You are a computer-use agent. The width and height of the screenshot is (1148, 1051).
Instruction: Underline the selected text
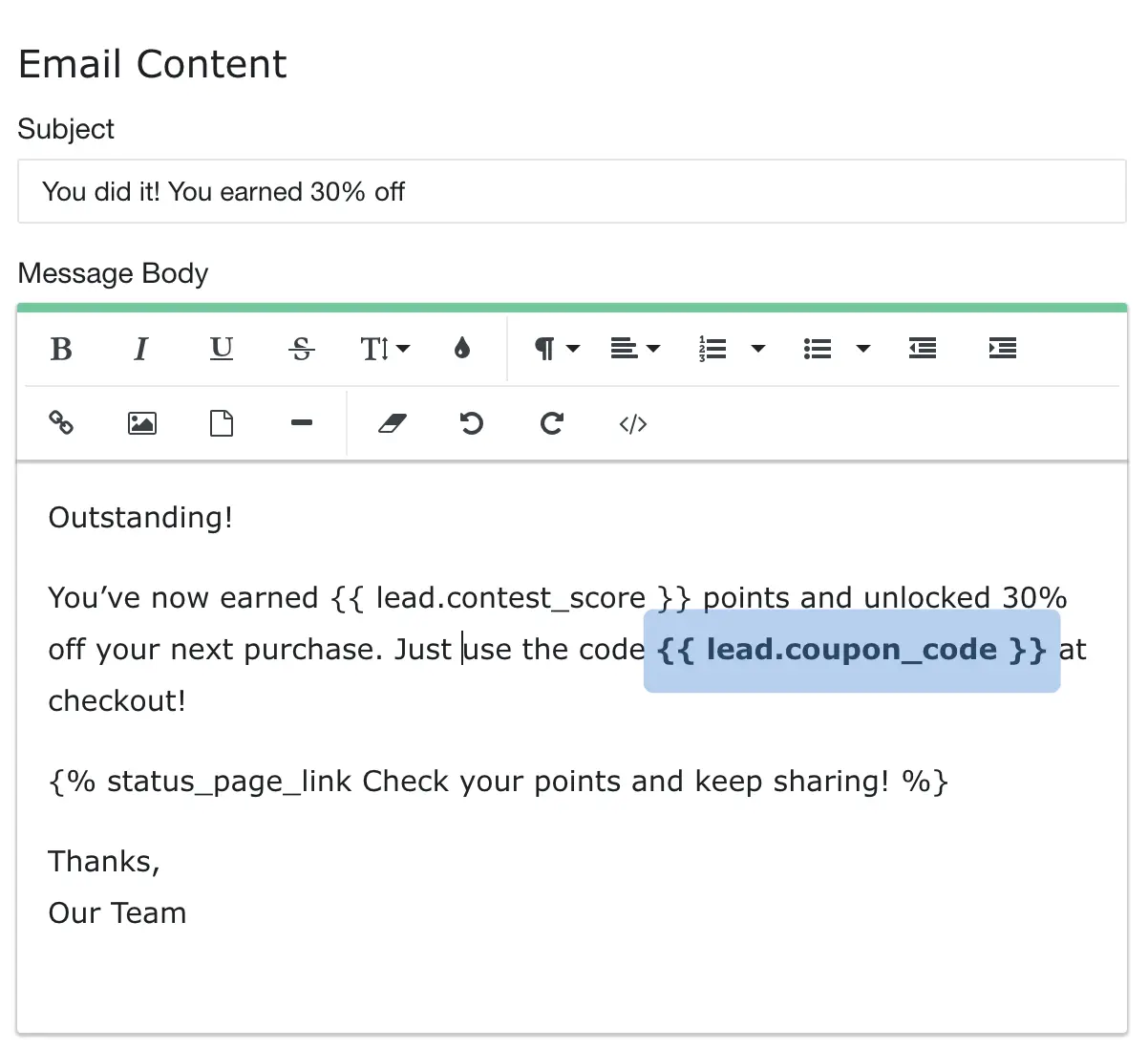[222, 349]
